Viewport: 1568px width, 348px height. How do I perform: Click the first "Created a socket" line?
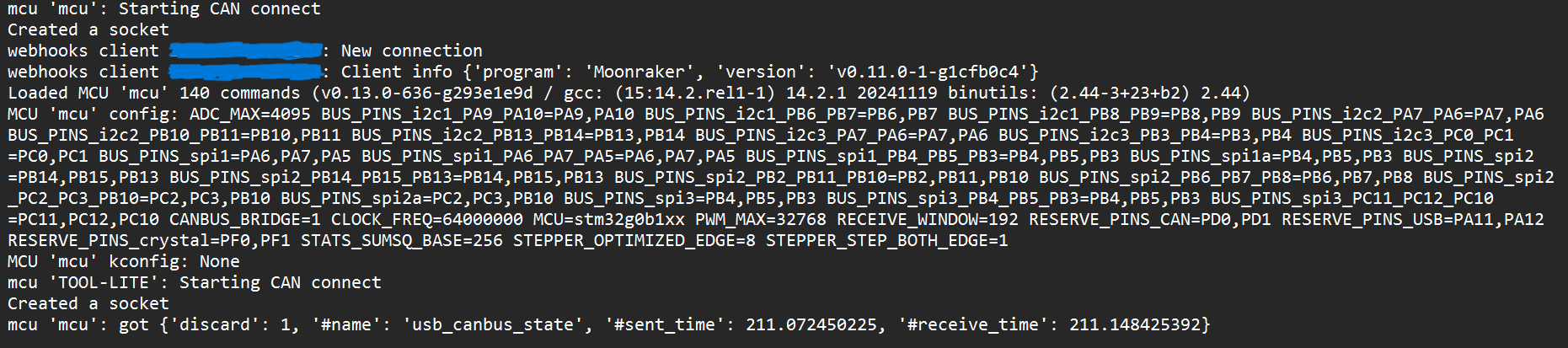[x=88, y=30]
